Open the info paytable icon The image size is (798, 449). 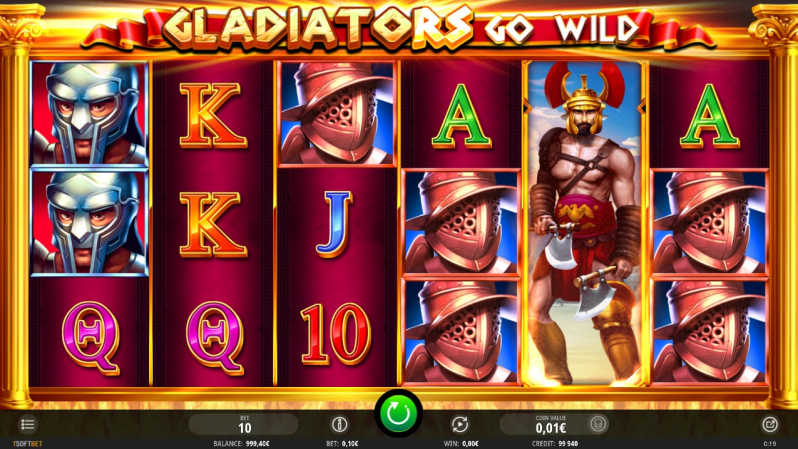(339, 424)
